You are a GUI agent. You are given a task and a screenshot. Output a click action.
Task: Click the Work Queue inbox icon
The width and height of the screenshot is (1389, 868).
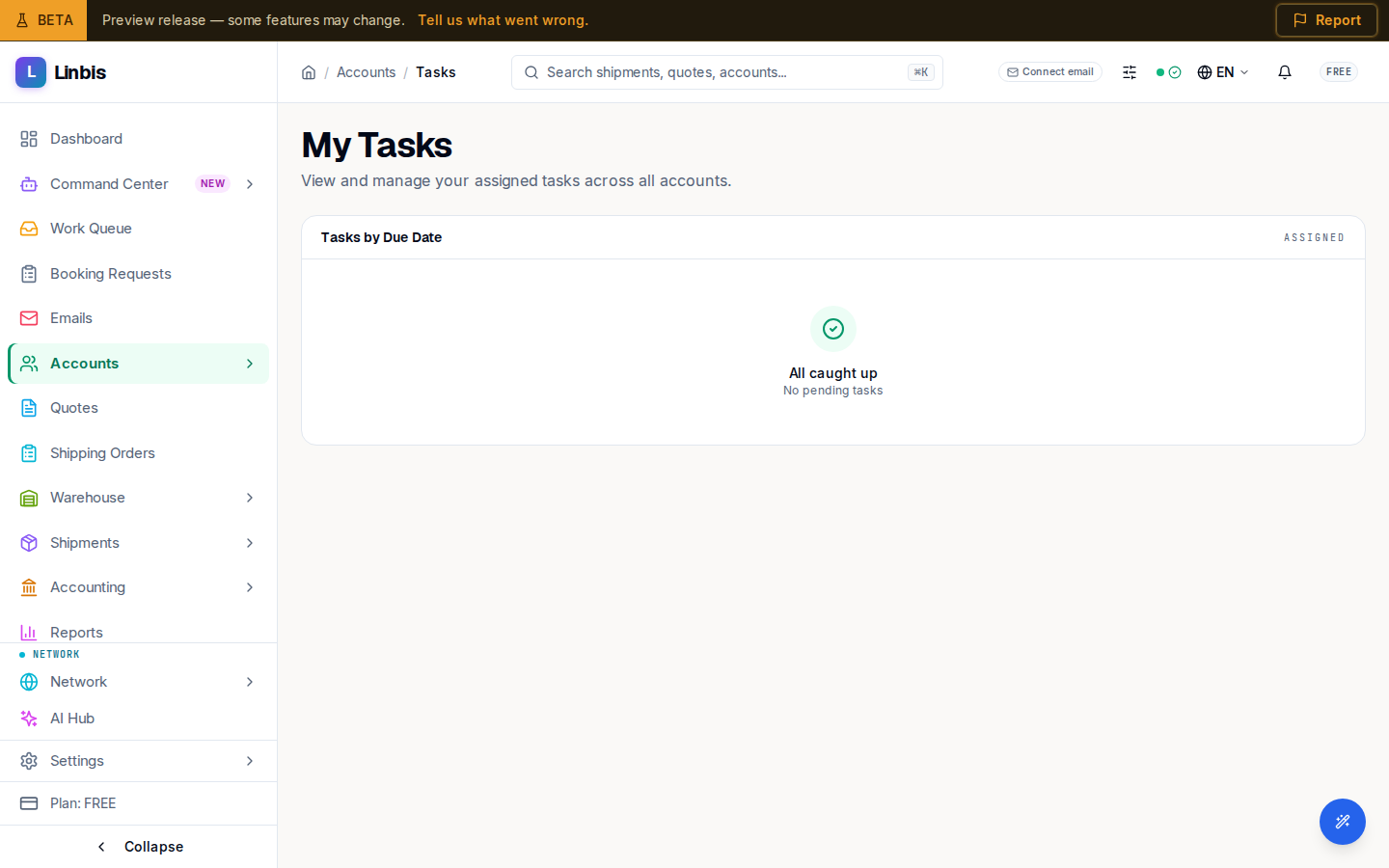[x=29, y=229]
